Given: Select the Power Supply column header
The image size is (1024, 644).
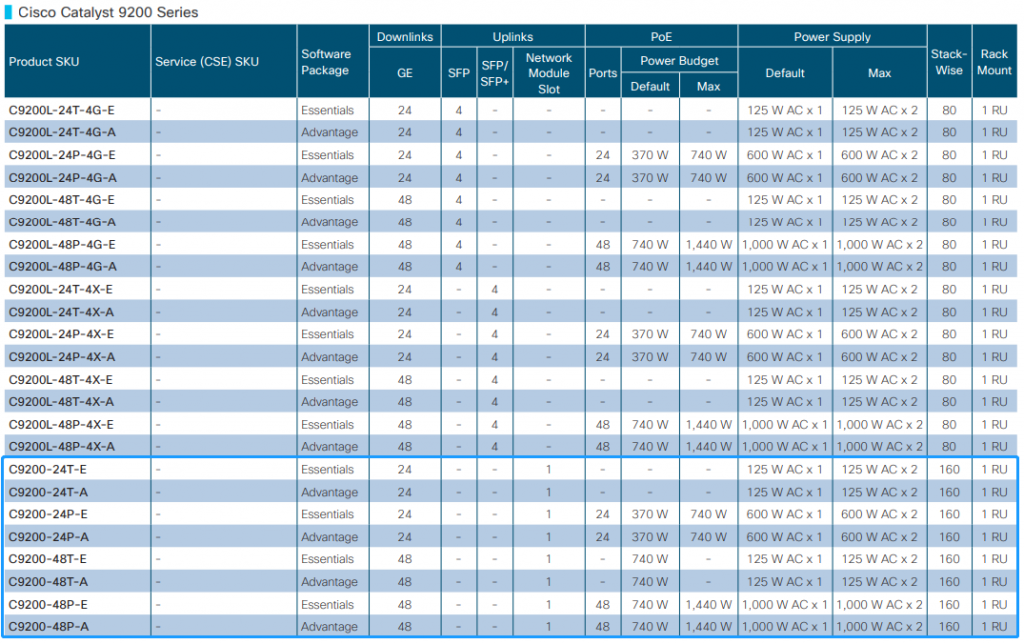Looking at the screenshot, I should tap(832, 36).
